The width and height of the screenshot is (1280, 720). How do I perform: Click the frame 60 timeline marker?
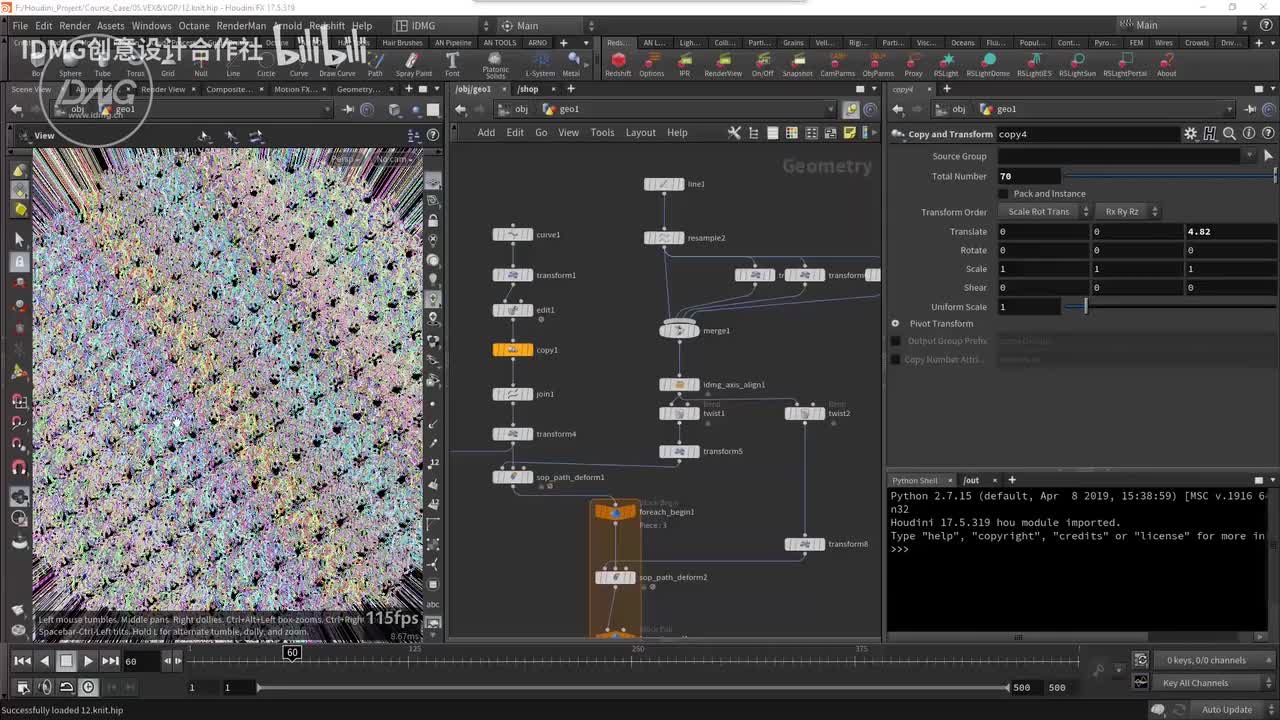pyautogui.click(x=292, y=653)
